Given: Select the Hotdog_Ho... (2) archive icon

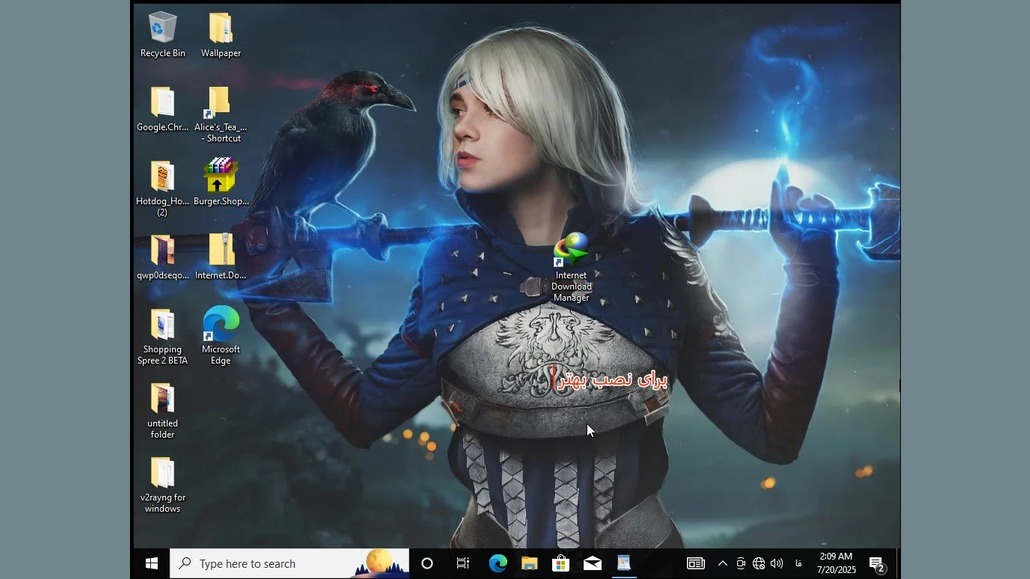Looking at the screenshot, I should point(162,188).
